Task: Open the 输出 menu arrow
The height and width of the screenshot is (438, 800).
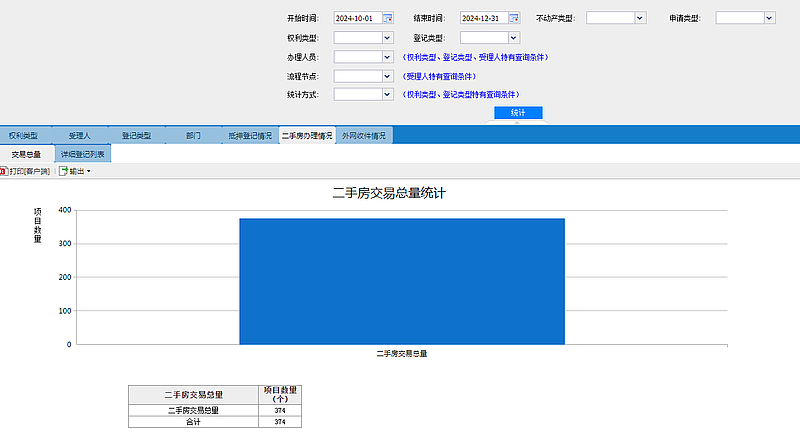Action: 89,172
